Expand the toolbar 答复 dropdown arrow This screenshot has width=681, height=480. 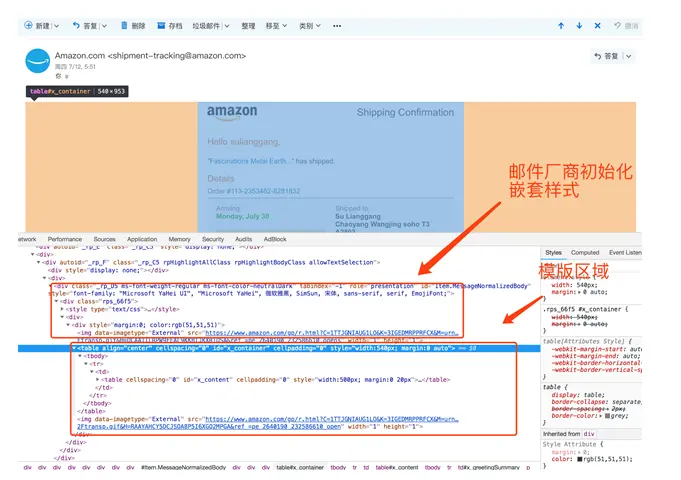104,26
